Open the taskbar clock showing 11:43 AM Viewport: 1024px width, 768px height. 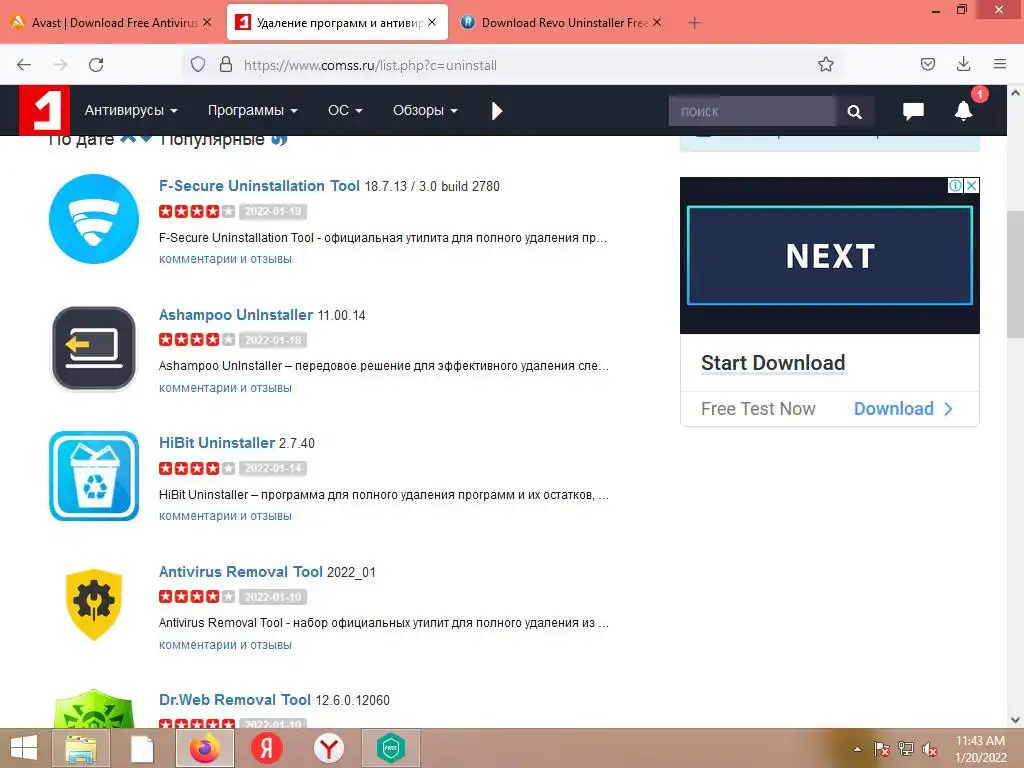[980, 749]
